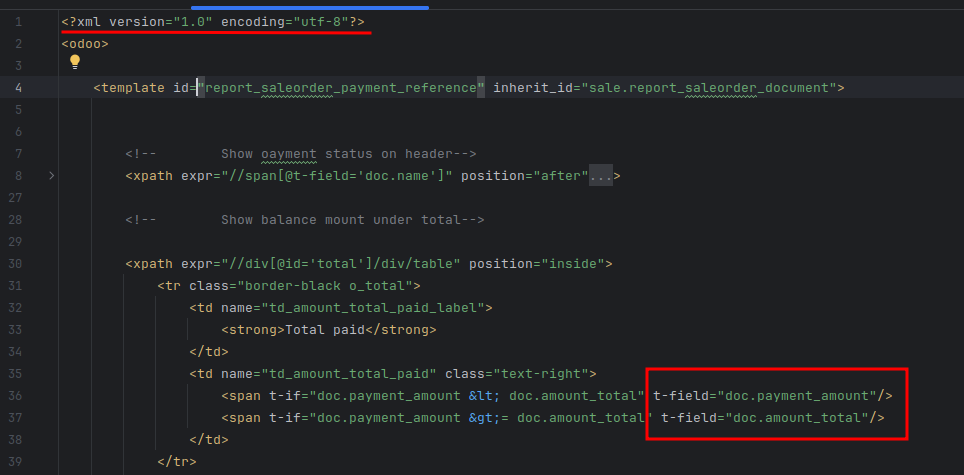This screenshot has height=475, width=964.
Task: Click the yellow lightbulb quick-fix icon
Action: click(x=74, y=61)
